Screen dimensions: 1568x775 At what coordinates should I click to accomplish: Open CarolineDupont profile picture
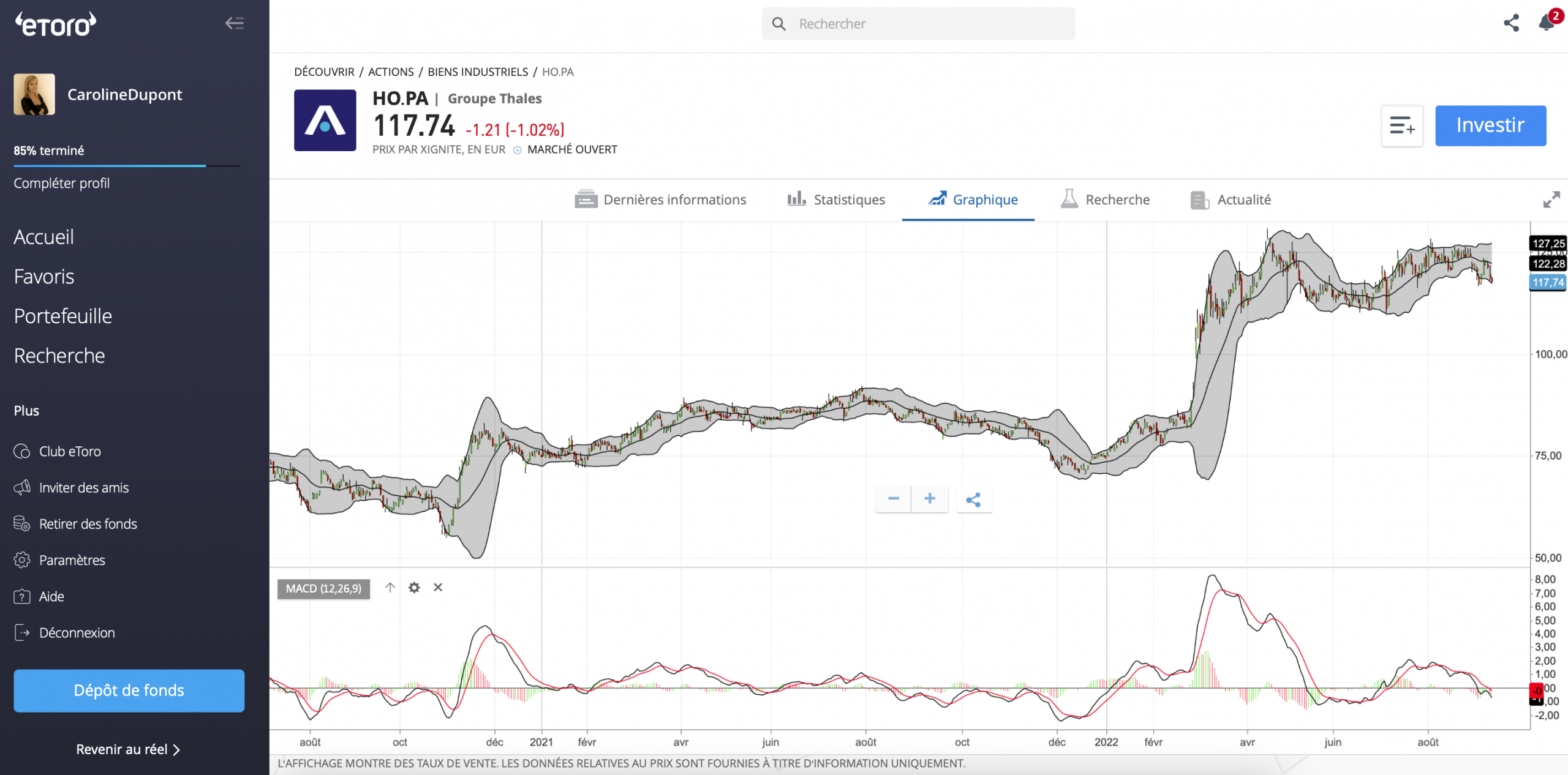(x=34, y=94)
